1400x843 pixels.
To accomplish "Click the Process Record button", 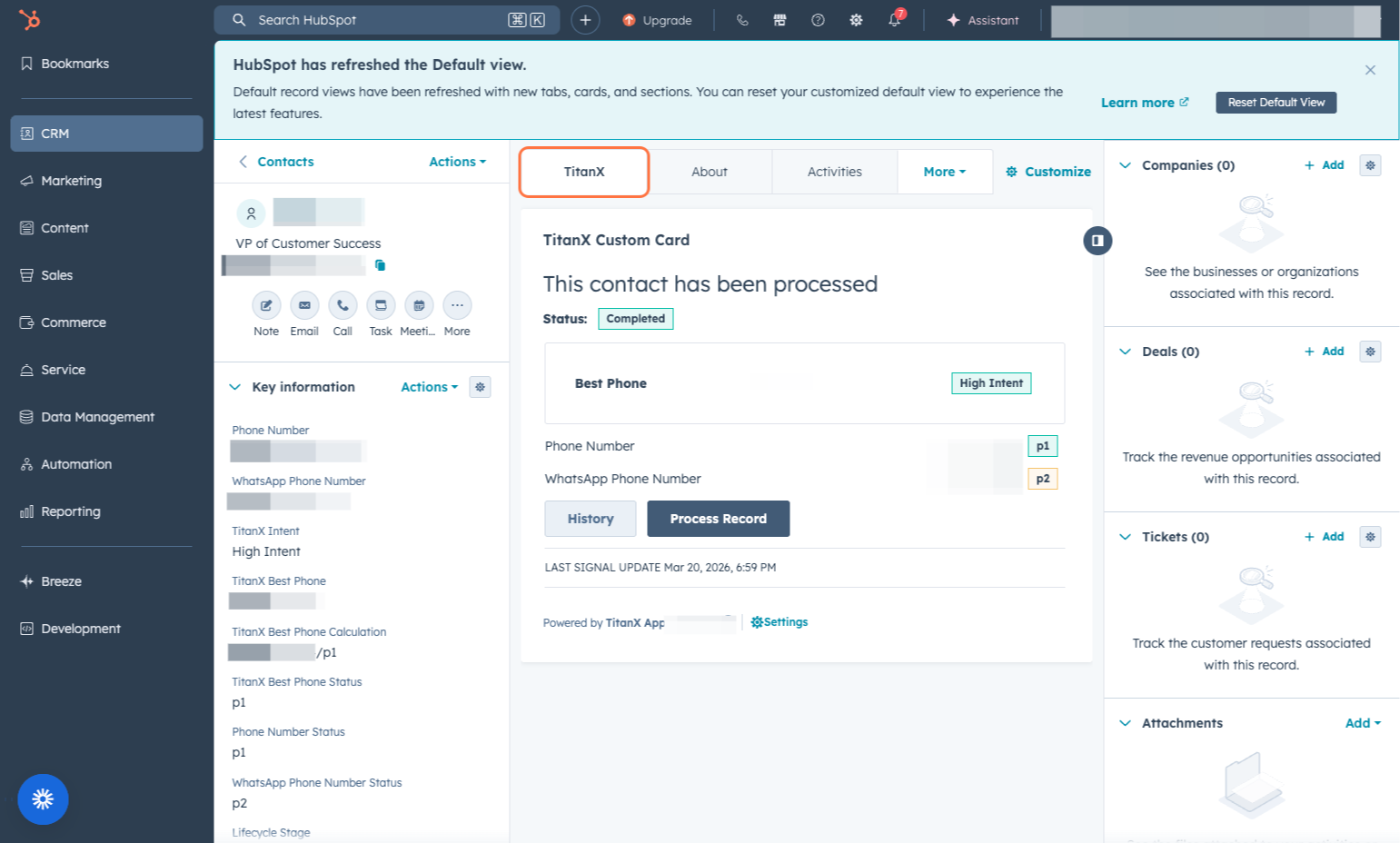I will (x=718, y=518).
